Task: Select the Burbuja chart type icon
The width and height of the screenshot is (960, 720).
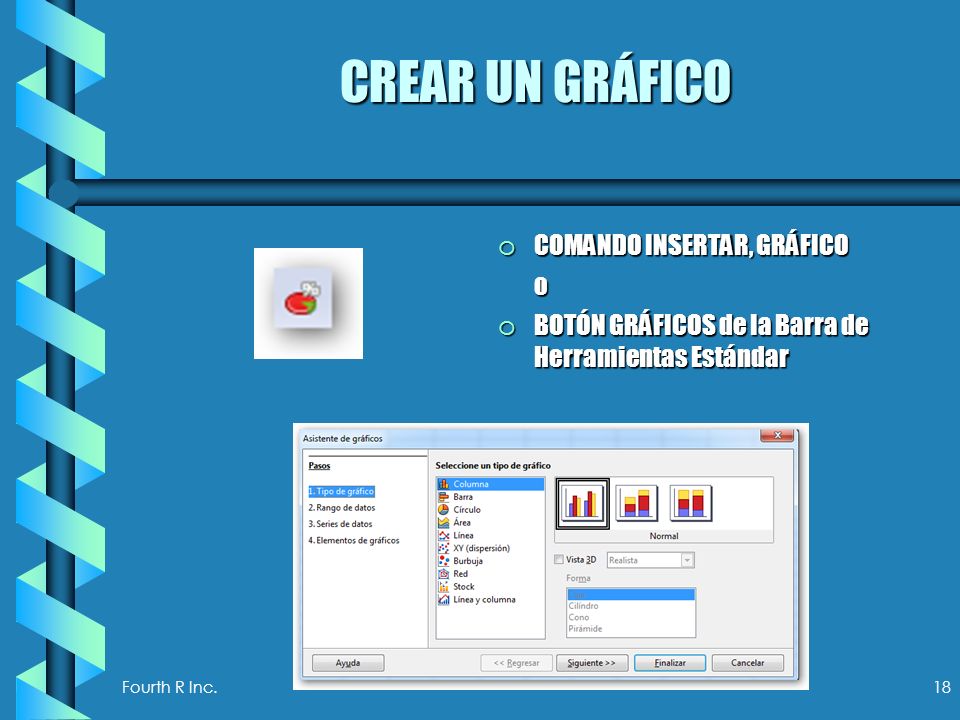Action: (x=443, y=561)
